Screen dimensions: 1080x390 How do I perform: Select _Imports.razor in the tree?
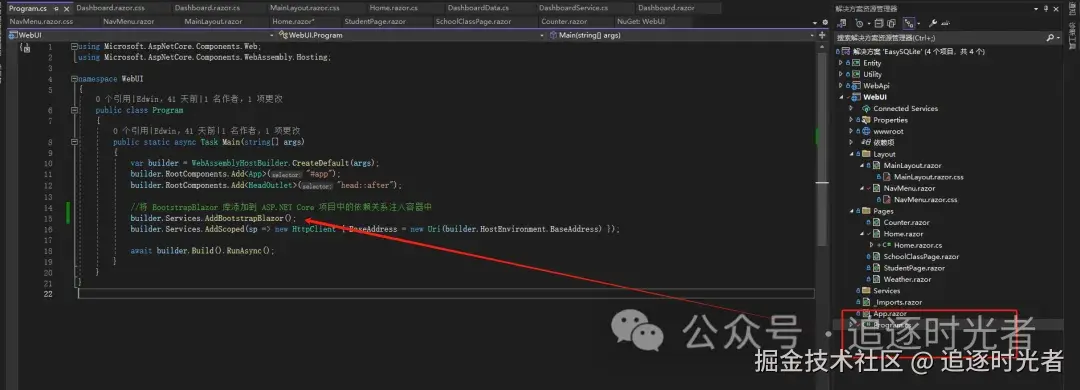tap(897, 302)
